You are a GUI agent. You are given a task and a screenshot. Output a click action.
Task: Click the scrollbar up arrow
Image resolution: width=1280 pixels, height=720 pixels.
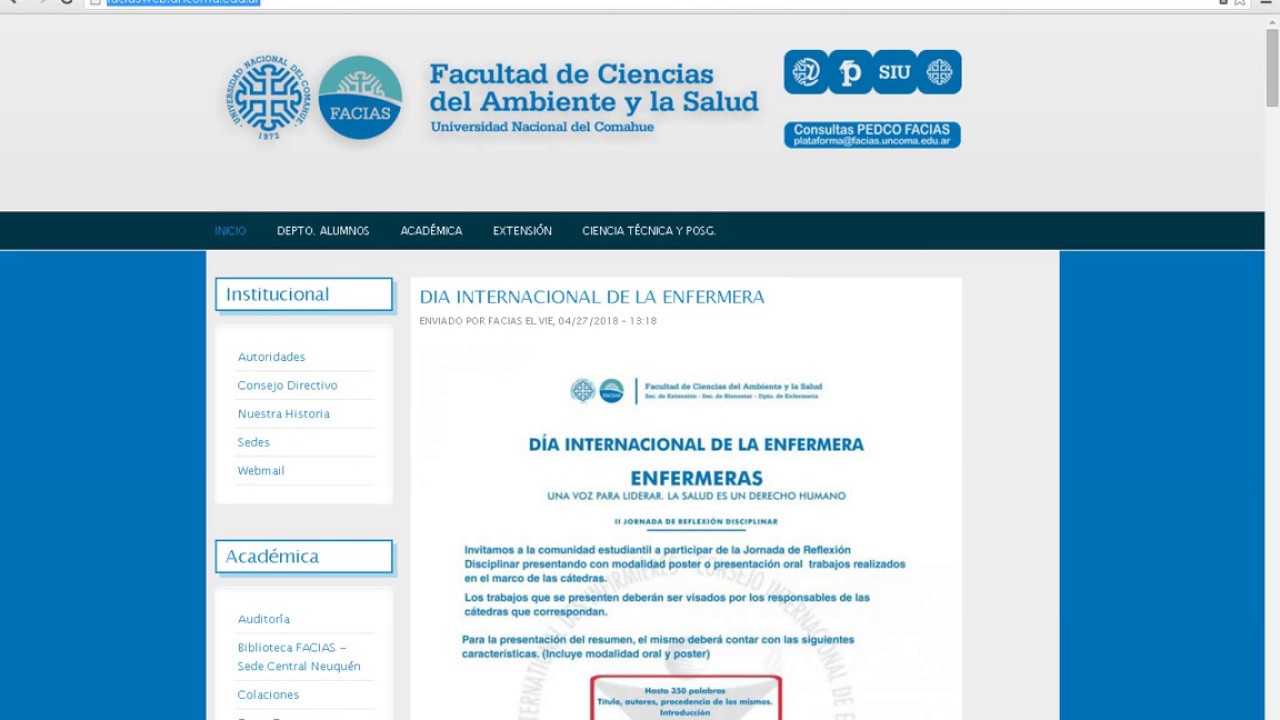[1272, 21]
